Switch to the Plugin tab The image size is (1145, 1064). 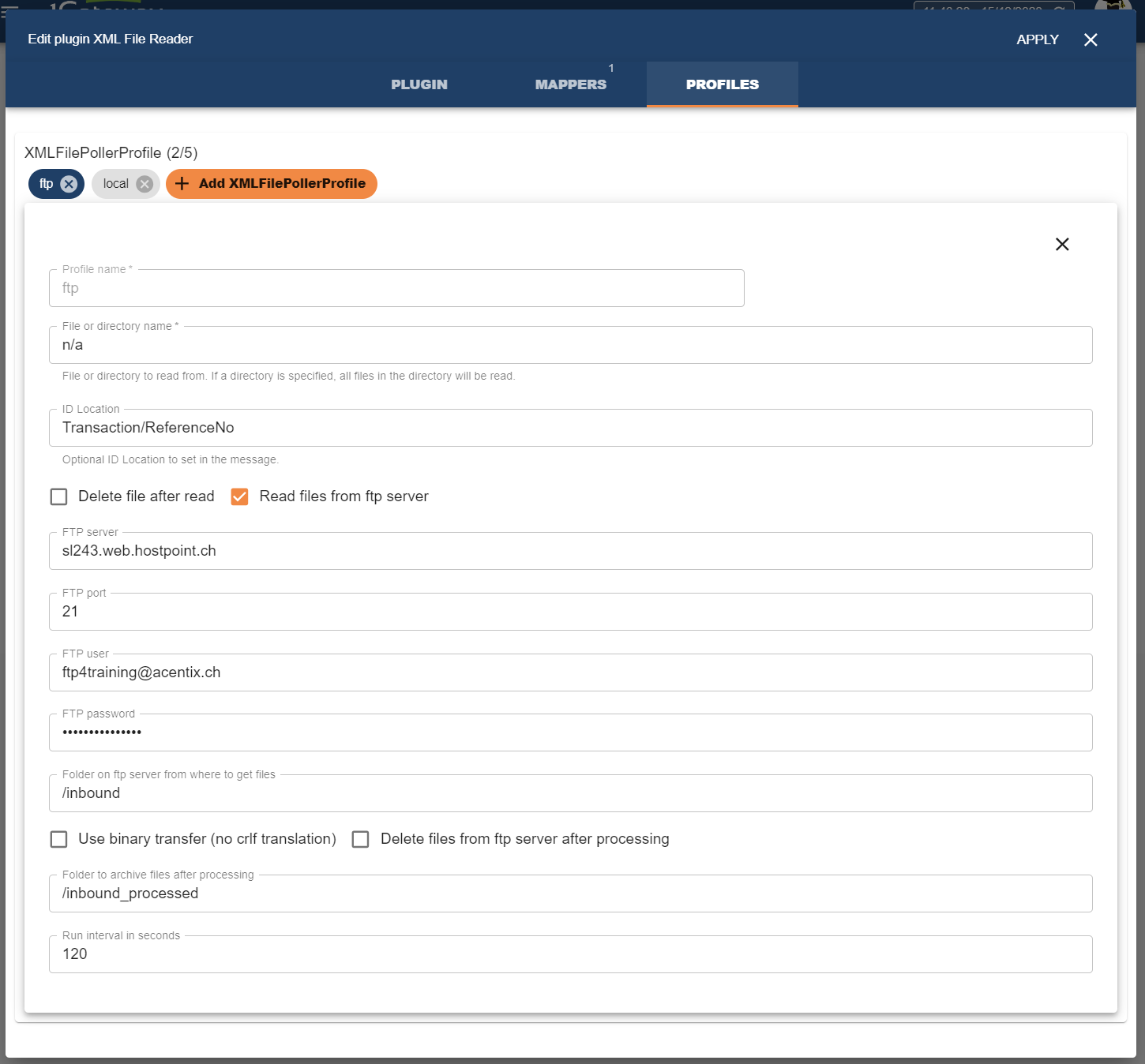coord(419,84)
